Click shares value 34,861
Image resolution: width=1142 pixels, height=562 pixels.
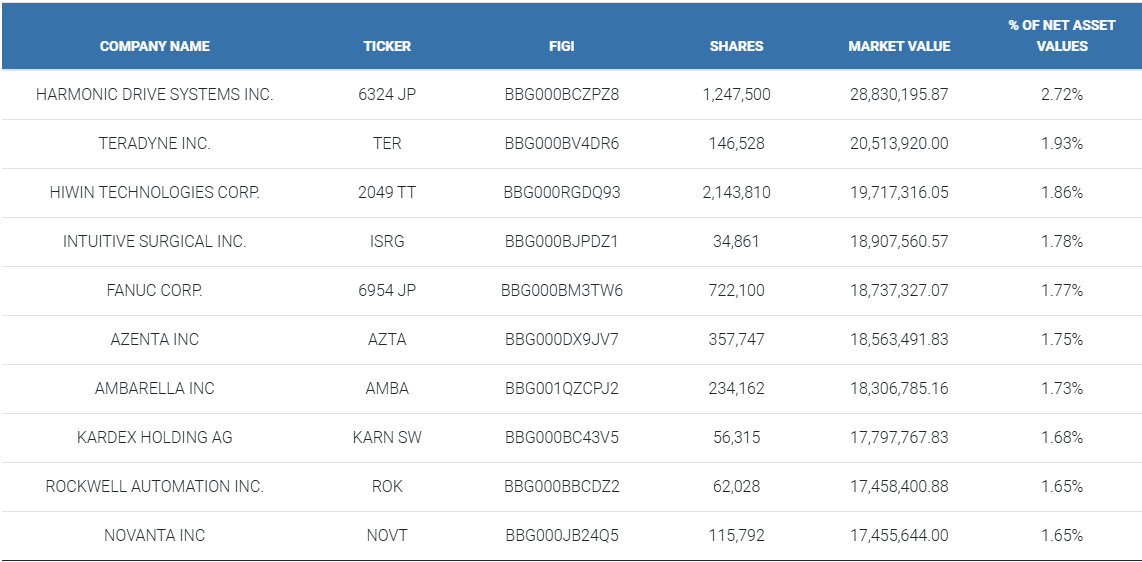pos(736,241)
